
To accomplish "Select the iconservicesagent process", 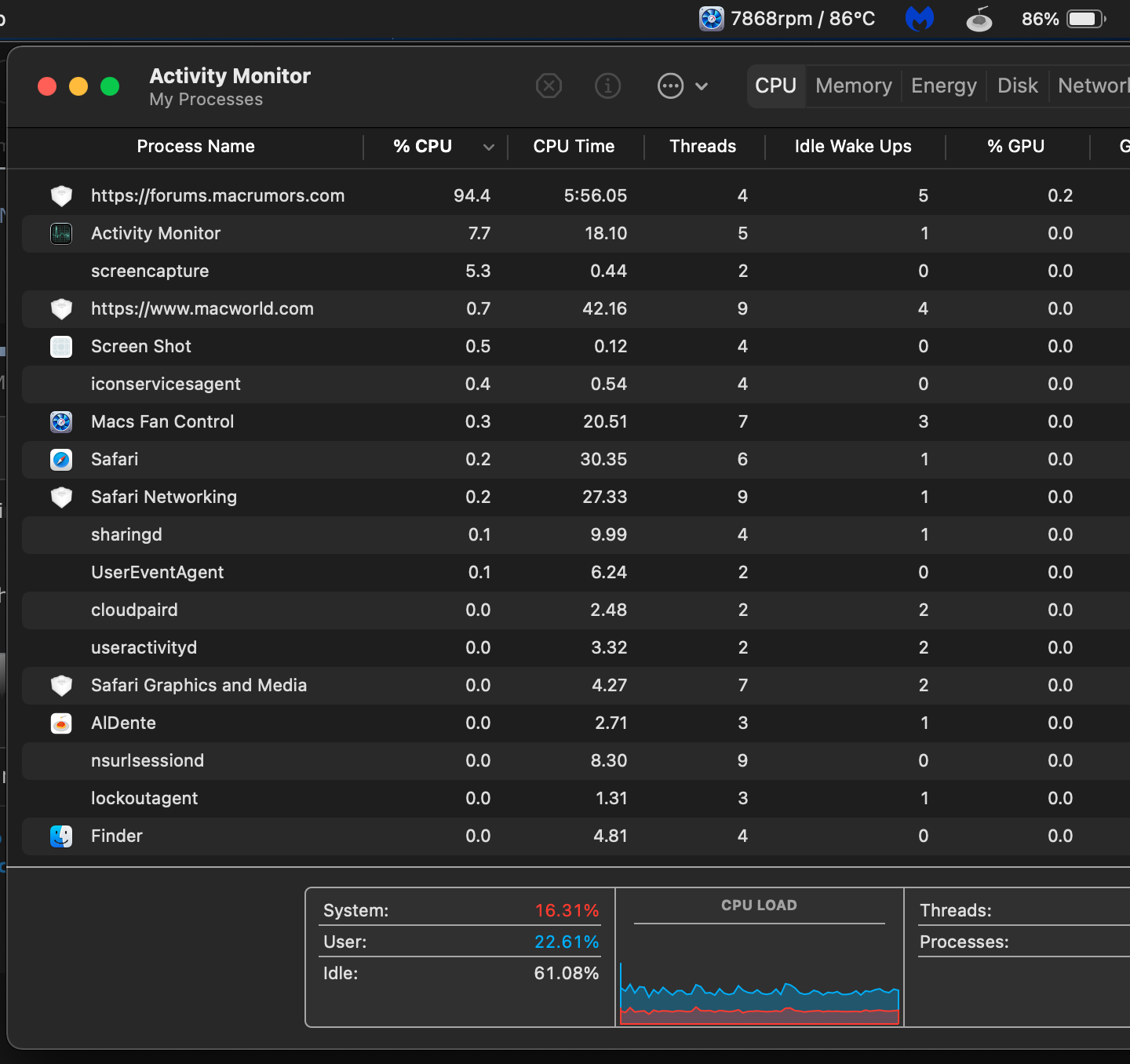I will 576,384.
